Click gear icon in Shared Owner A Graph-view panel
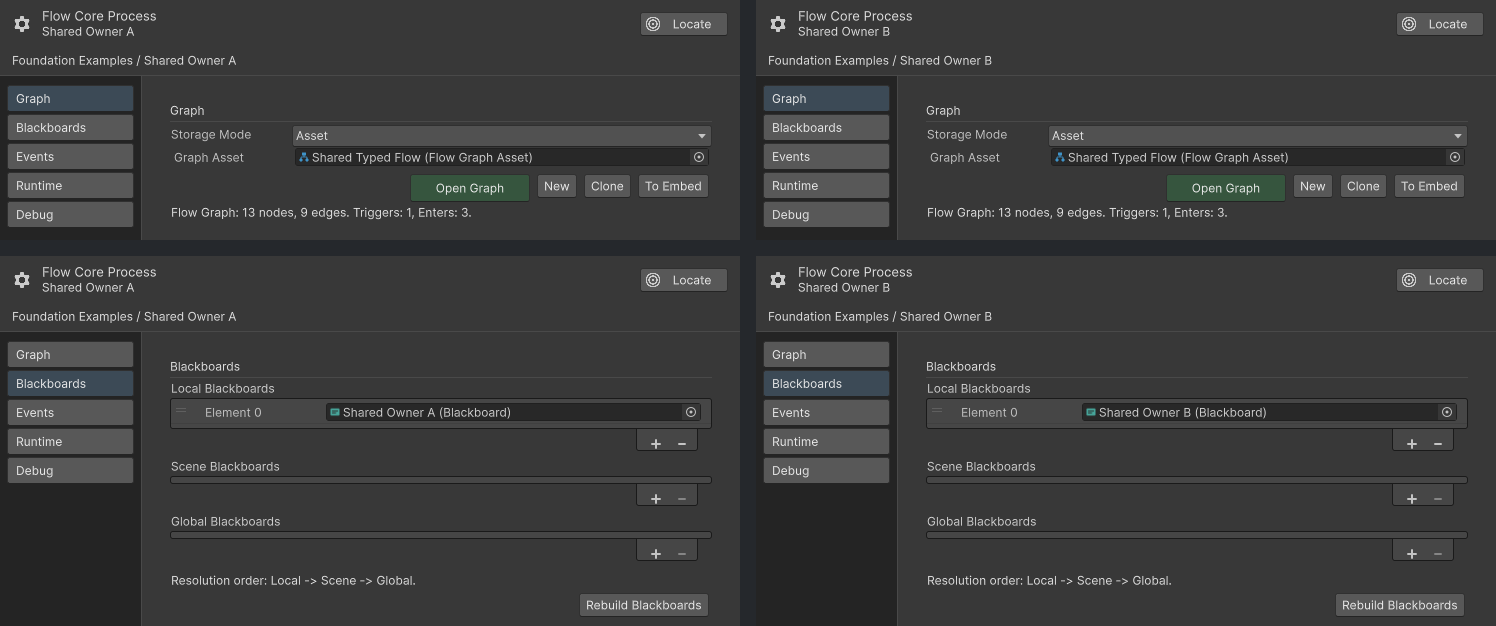This screenshot has width=1496, height=626. [x=22, y=24]
